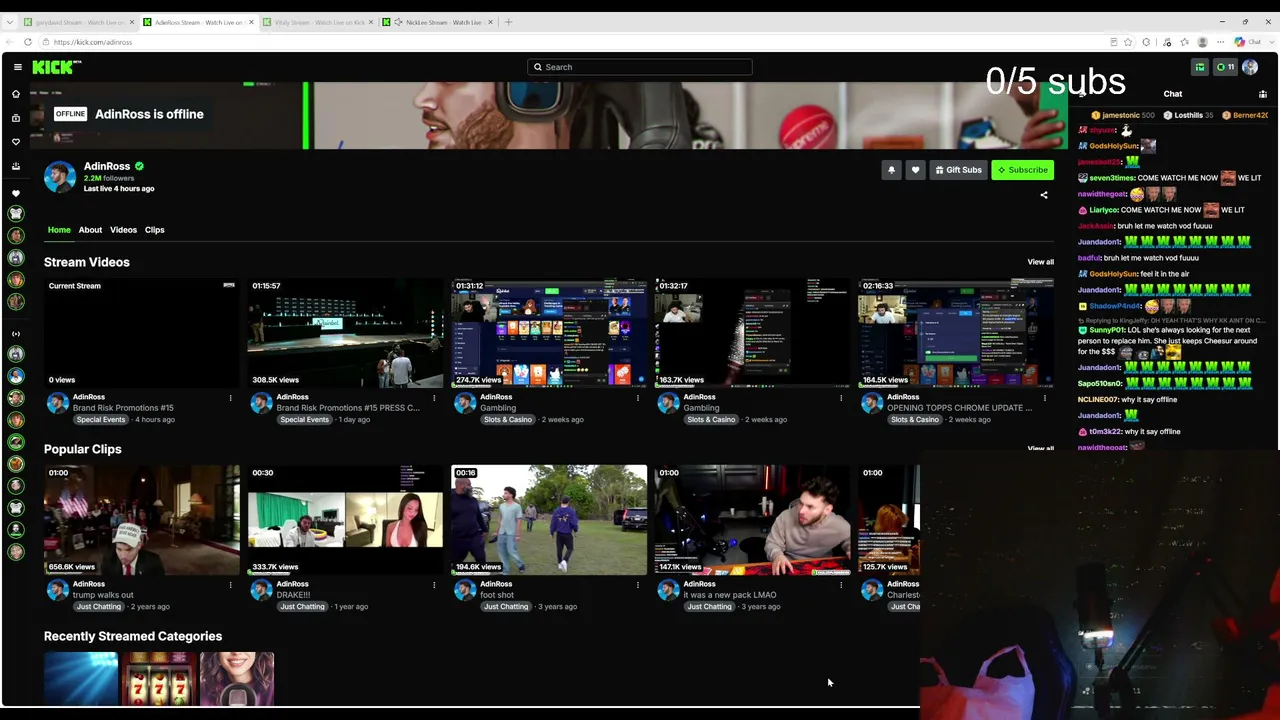Open reader view icon in address bar
The height and width of the screenshot is (720, 1280).
(x=1113, y=42)
